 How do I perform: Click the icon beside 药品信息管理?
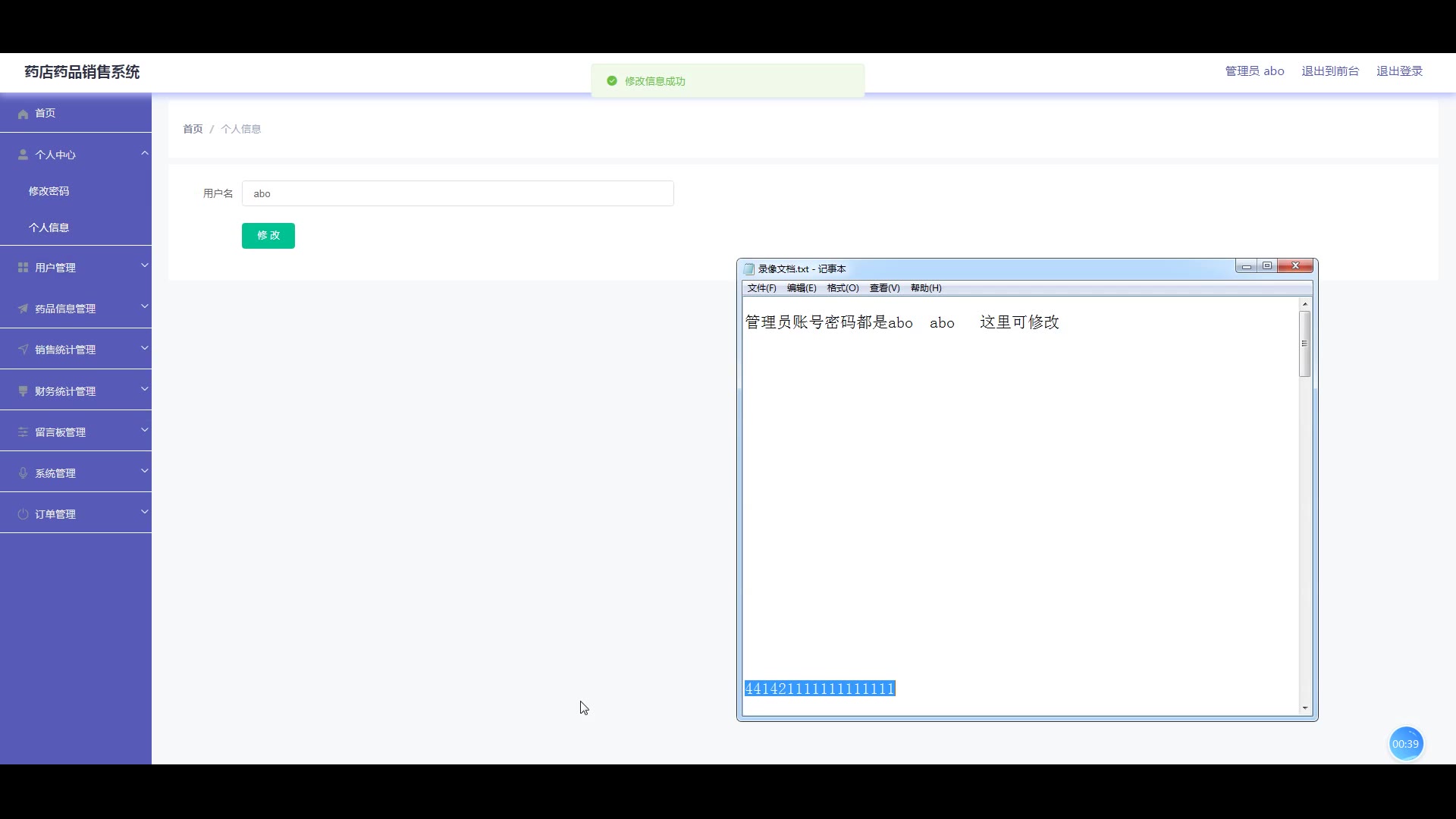(x=23, y=309)
